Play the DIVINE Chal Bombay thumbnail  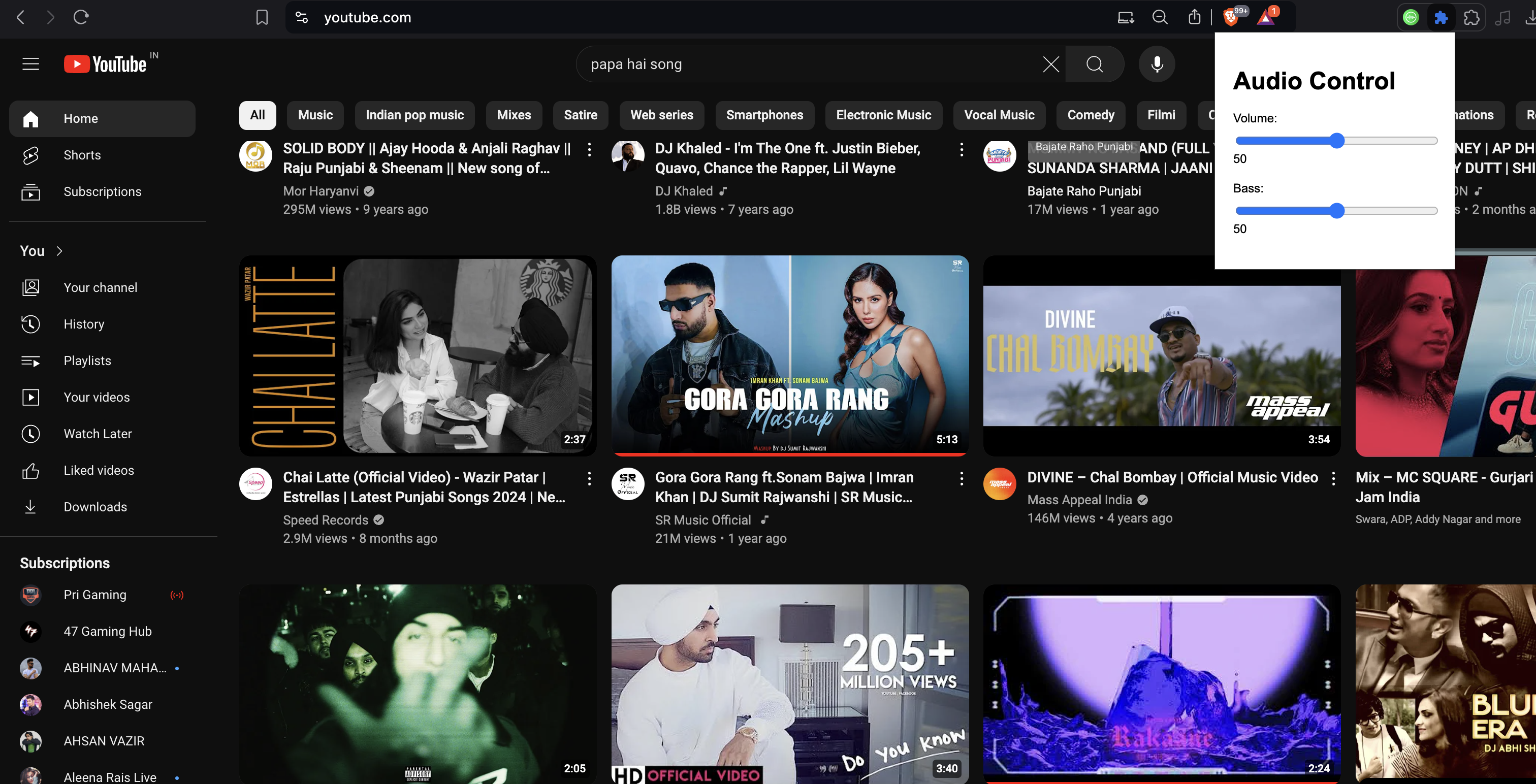1162,356
